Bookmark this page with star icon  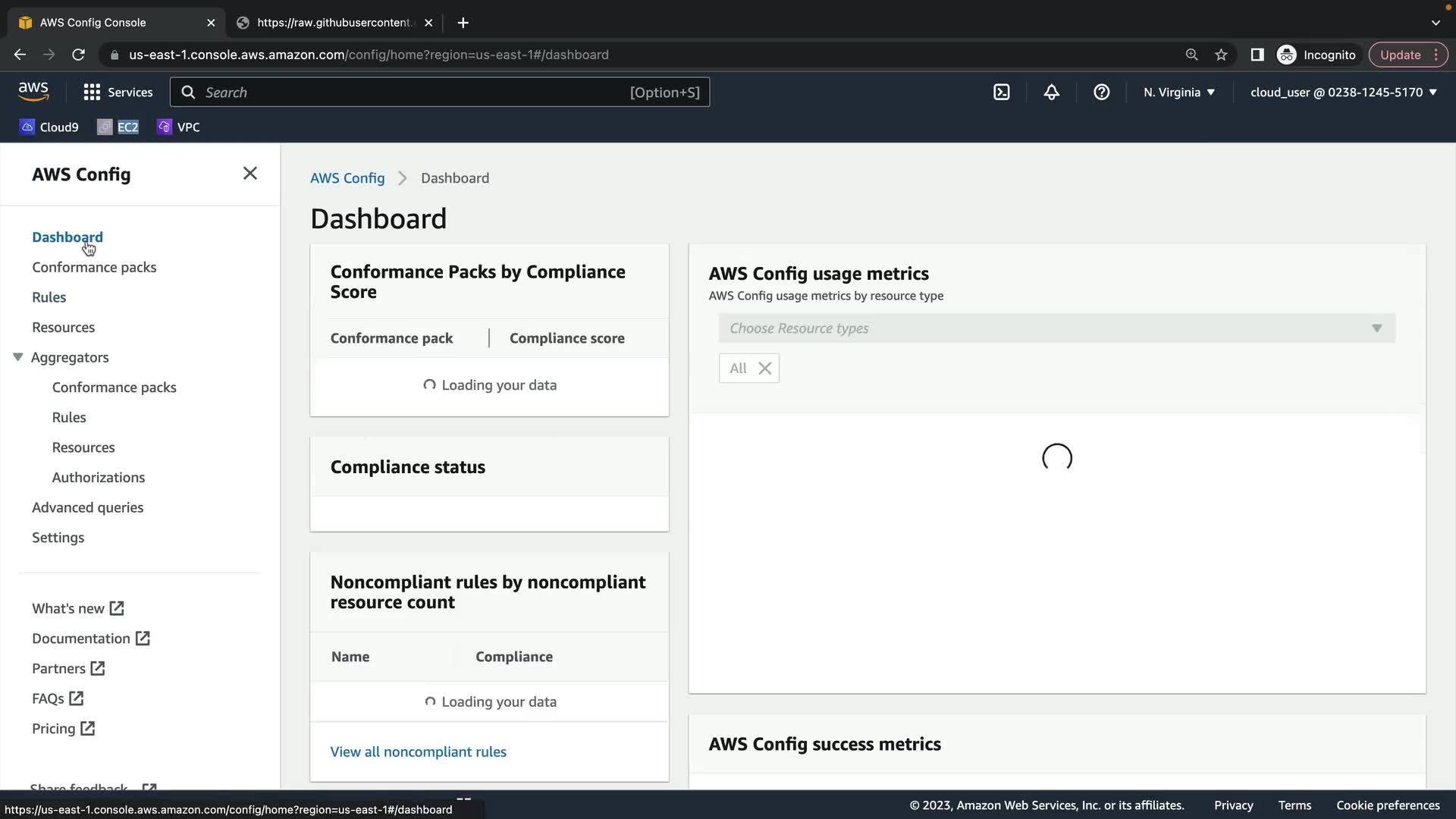click(1221, 55)
